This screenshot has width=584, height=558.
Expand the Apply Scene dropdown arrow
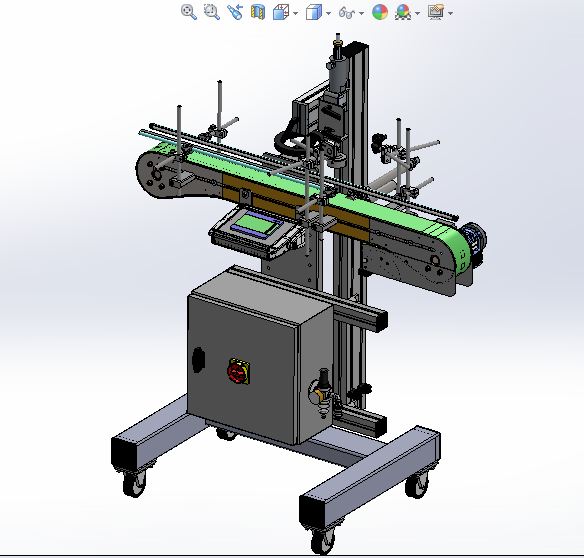(x=418, y=13)
